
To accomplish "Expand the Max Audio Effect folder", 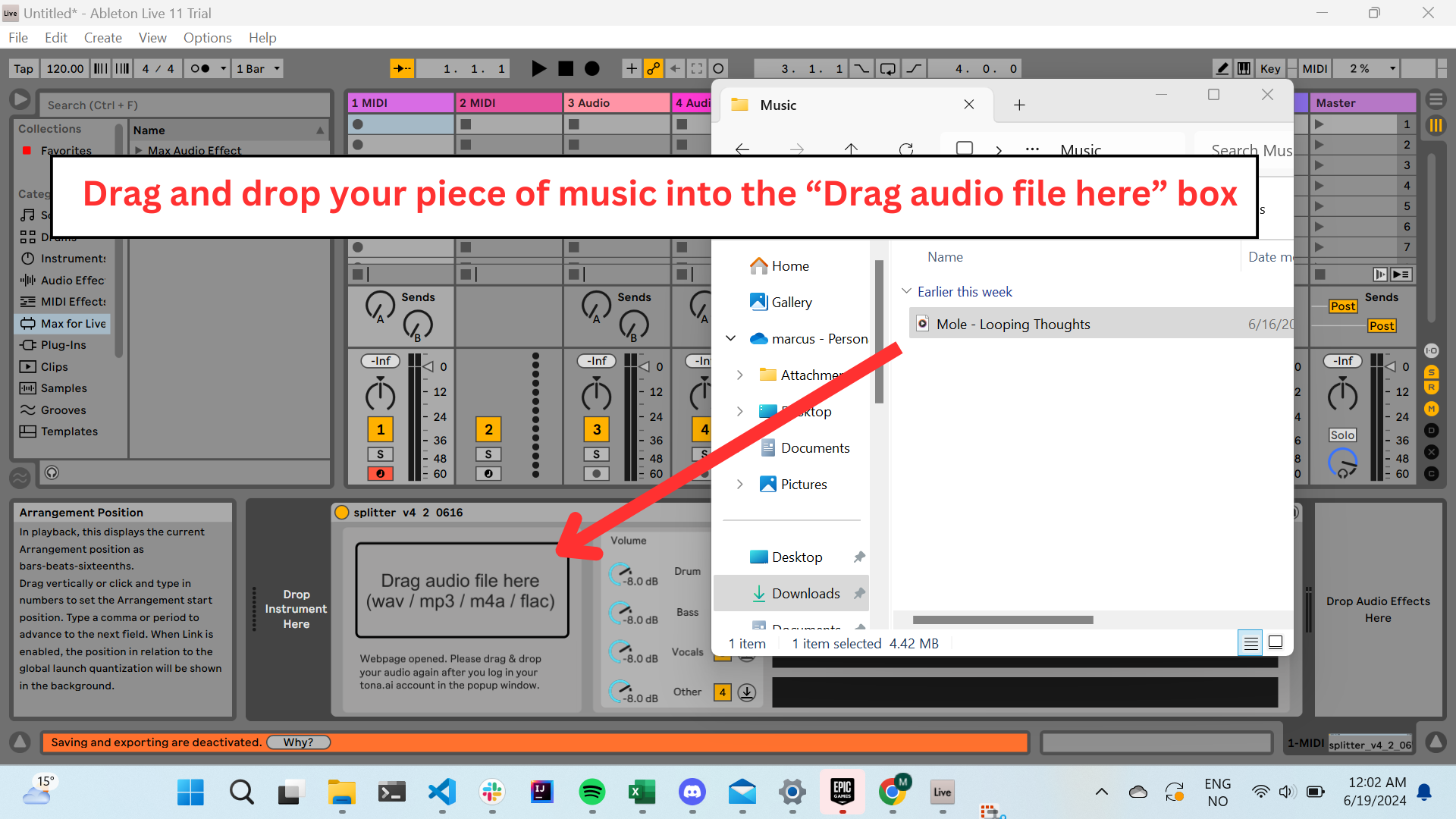I will tap(139, 151).
